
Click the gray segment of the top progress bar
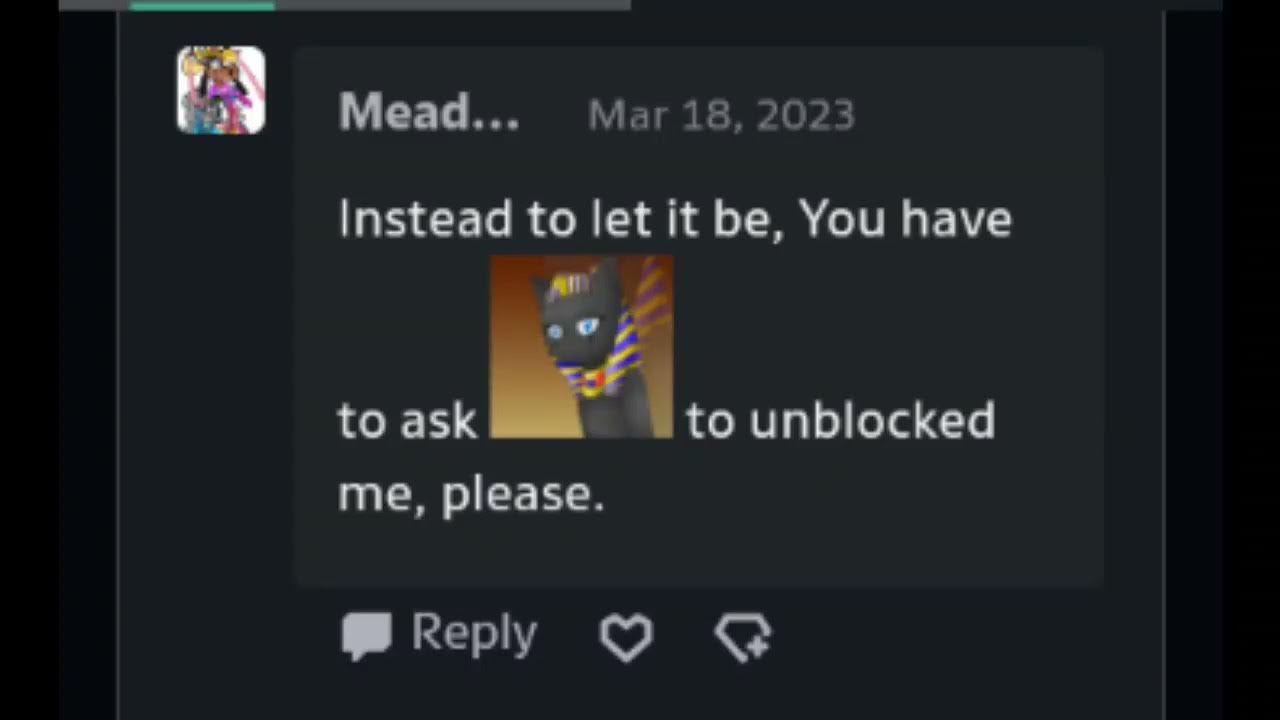453,5
